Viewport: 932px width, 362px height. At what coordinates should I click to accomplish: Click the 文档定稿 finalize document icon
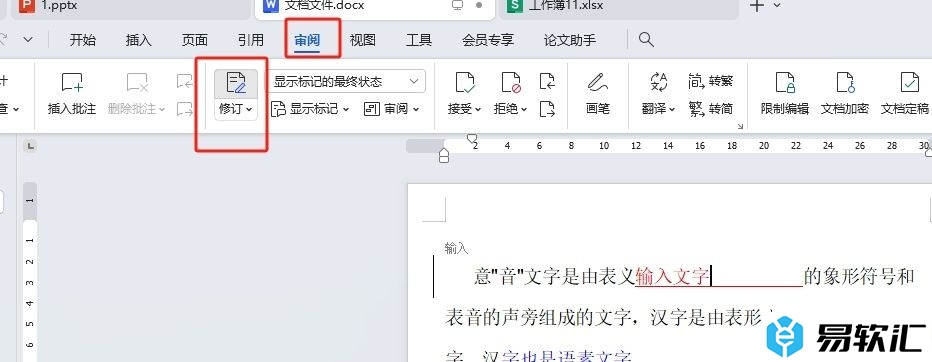909,83
